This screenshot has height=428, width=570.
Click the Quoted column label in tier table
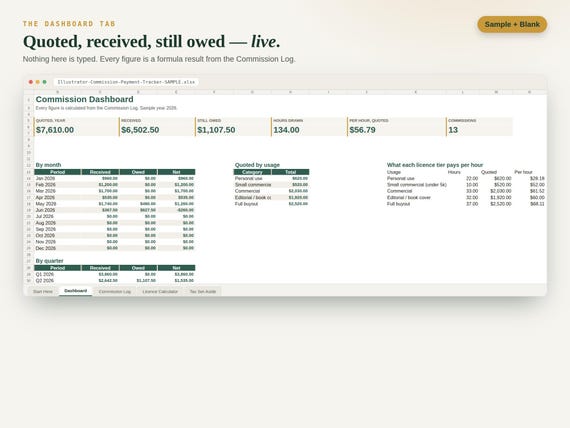(x=489, y=172)
